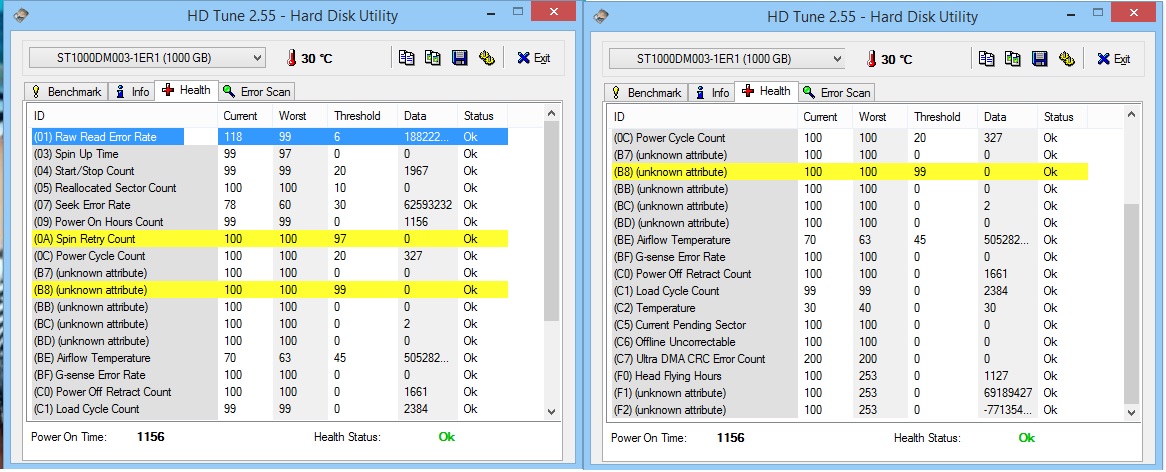
Task: Click the floppy disk save icon in right window
Action: [1040, 58]
